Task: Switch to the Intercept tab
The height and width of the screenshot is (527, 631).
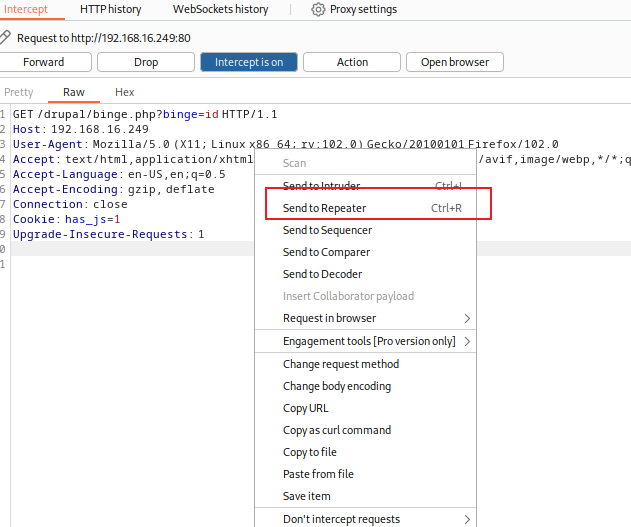Action: click(26, 9)
